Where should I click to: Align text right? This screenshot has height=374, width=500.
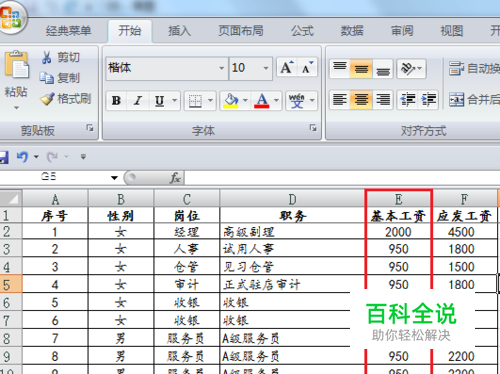383,99
